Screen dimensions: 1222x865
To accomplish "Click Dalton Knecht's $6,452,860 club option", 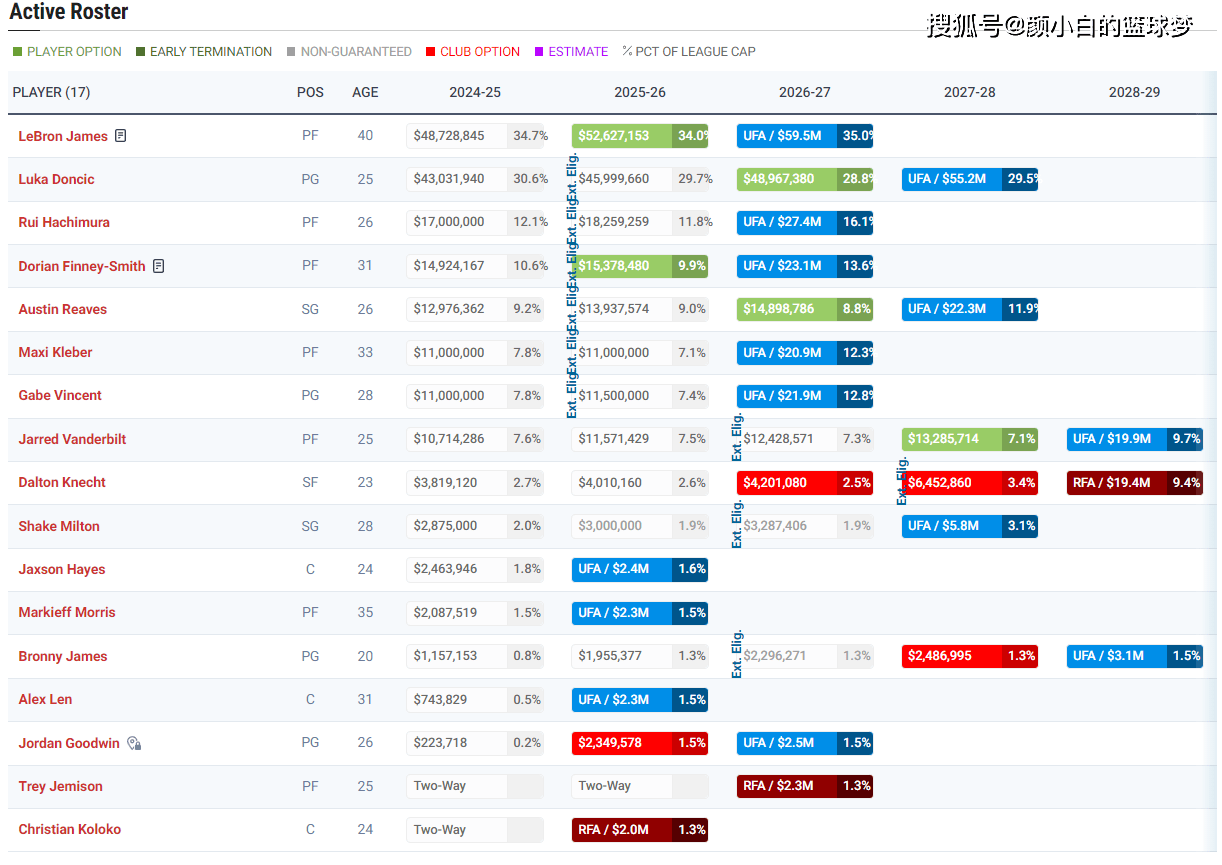I will point(970,483).
